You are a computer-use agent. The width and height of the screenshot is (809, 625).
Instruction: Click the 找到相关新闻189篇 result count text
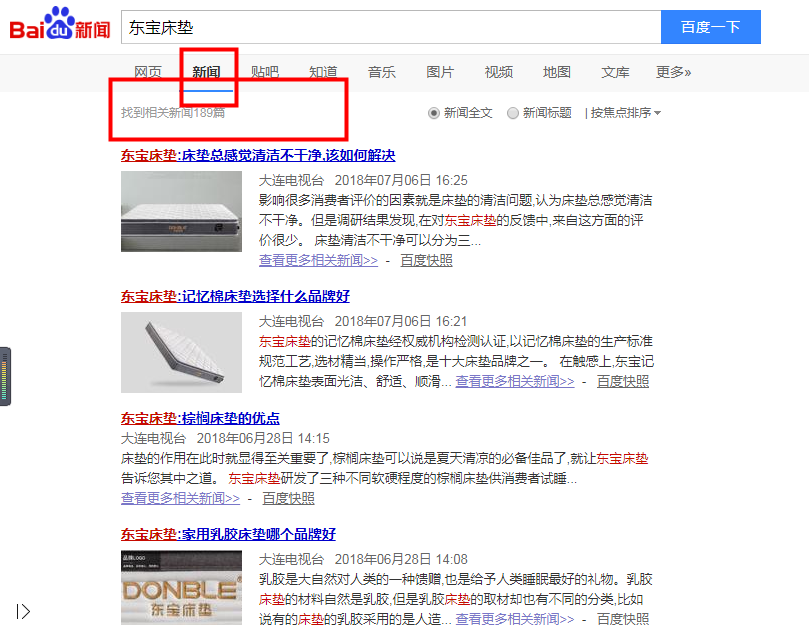coord(173,113)
